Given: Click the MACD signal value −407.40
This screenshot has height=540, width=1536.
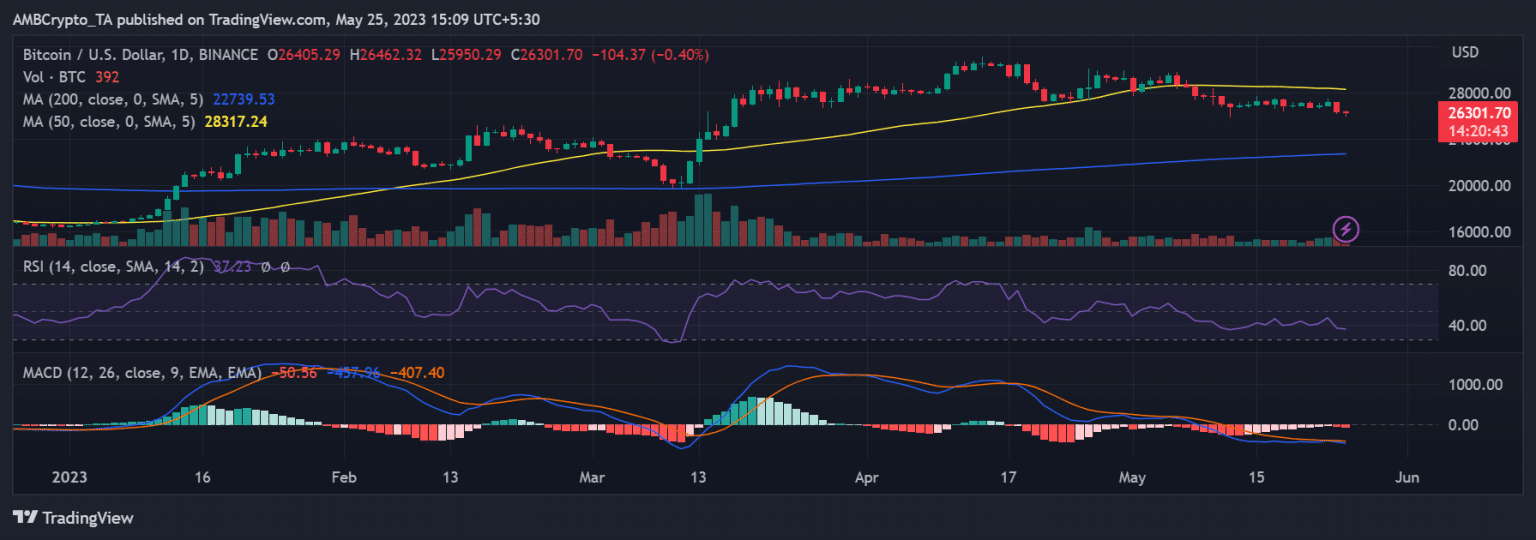Looking at the screenshot, I should (416, 373).
